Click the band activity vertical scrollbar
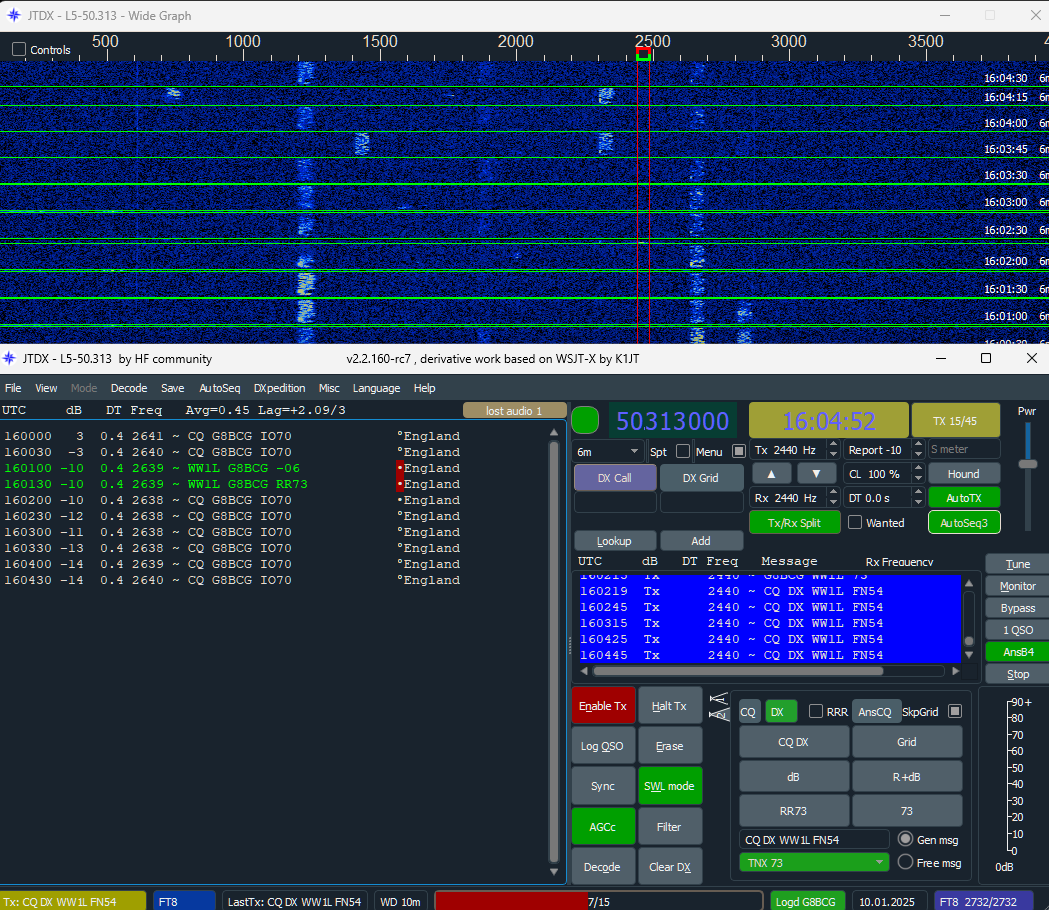The image size is (1049, 910). (553, 652)
